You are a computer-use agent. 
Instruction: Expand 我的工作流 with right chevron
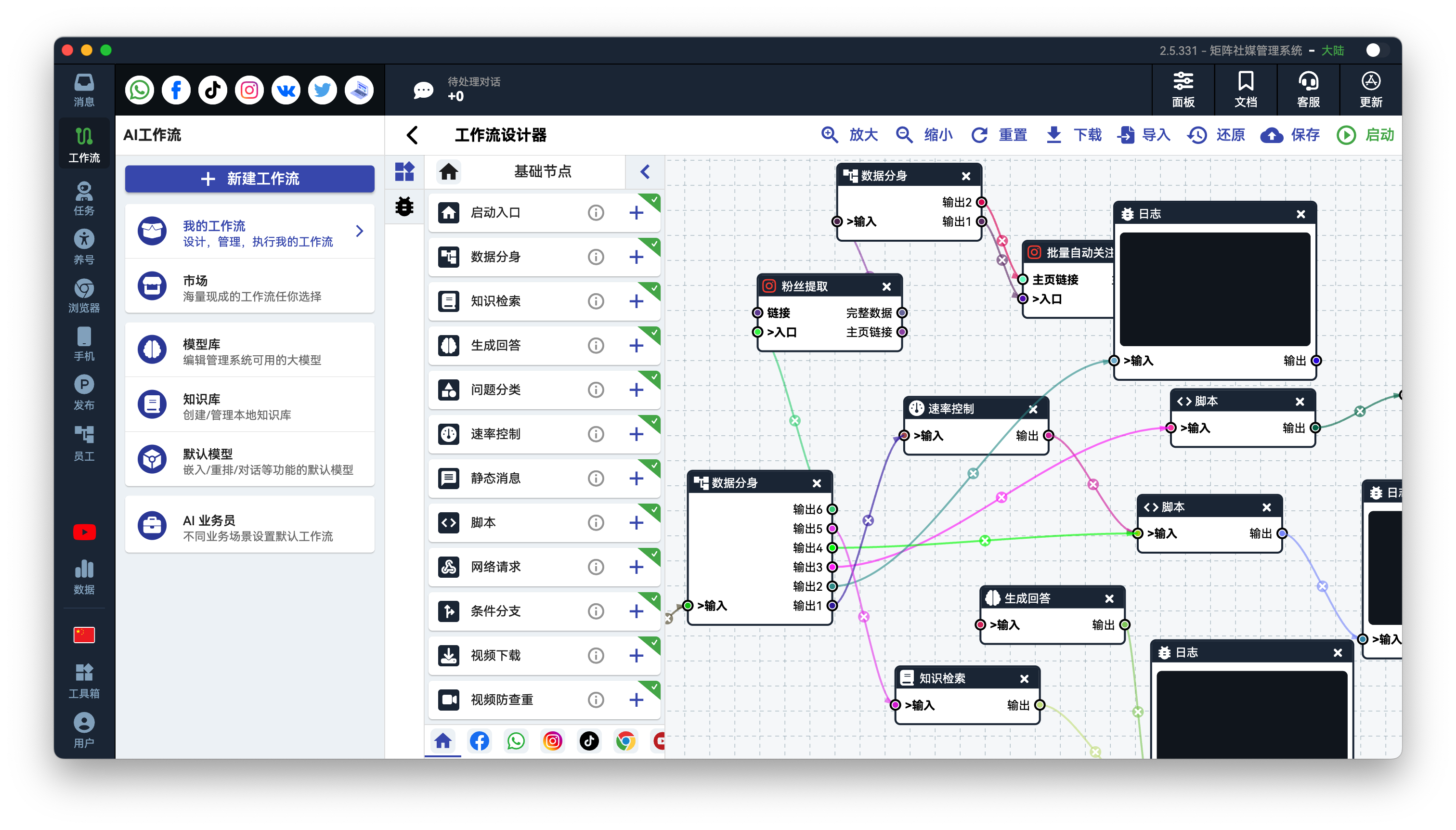[x=359, y=232]
